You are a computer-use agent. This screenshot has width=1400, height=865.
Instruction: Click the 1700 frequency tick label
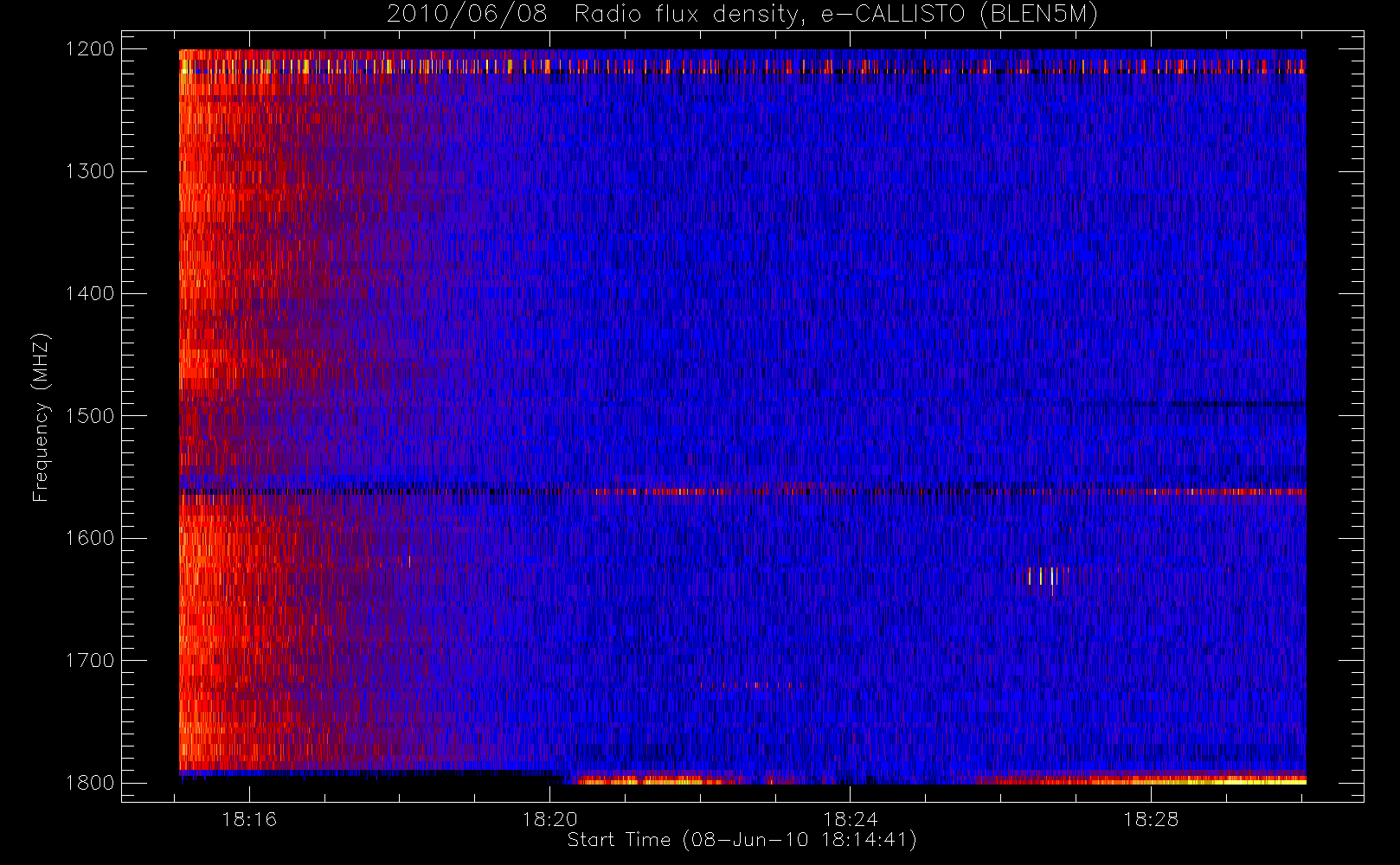click(x=90, y=661)
